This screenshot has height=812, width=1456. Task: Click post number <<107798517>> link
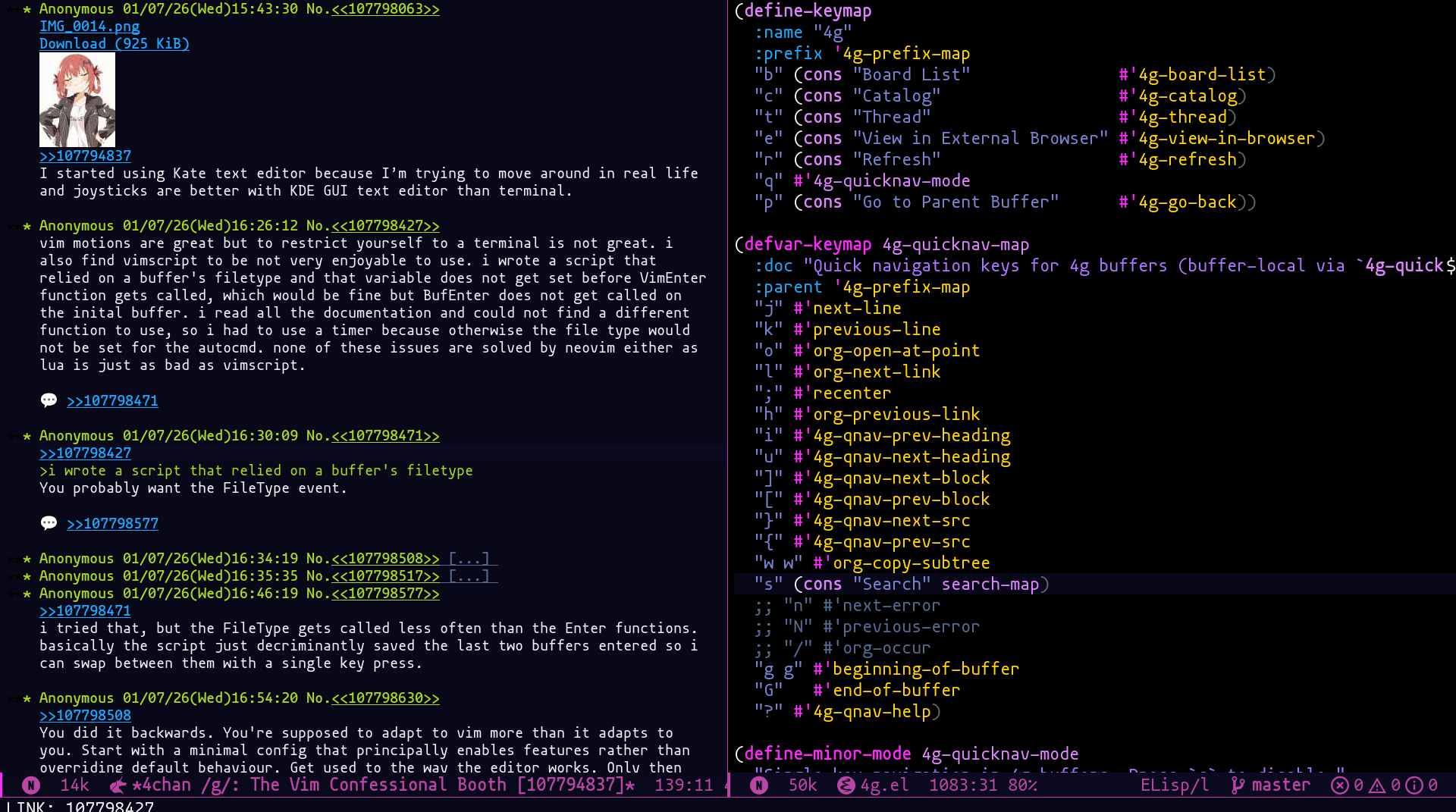click(385, 576)
